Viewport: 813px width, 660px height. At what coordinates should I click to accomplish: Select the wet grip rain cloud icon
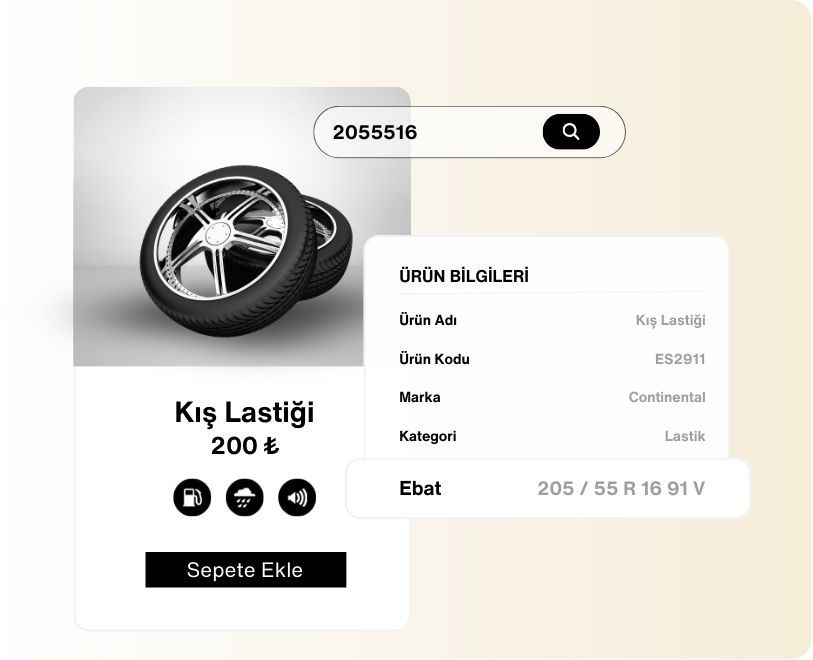(245, 498)
